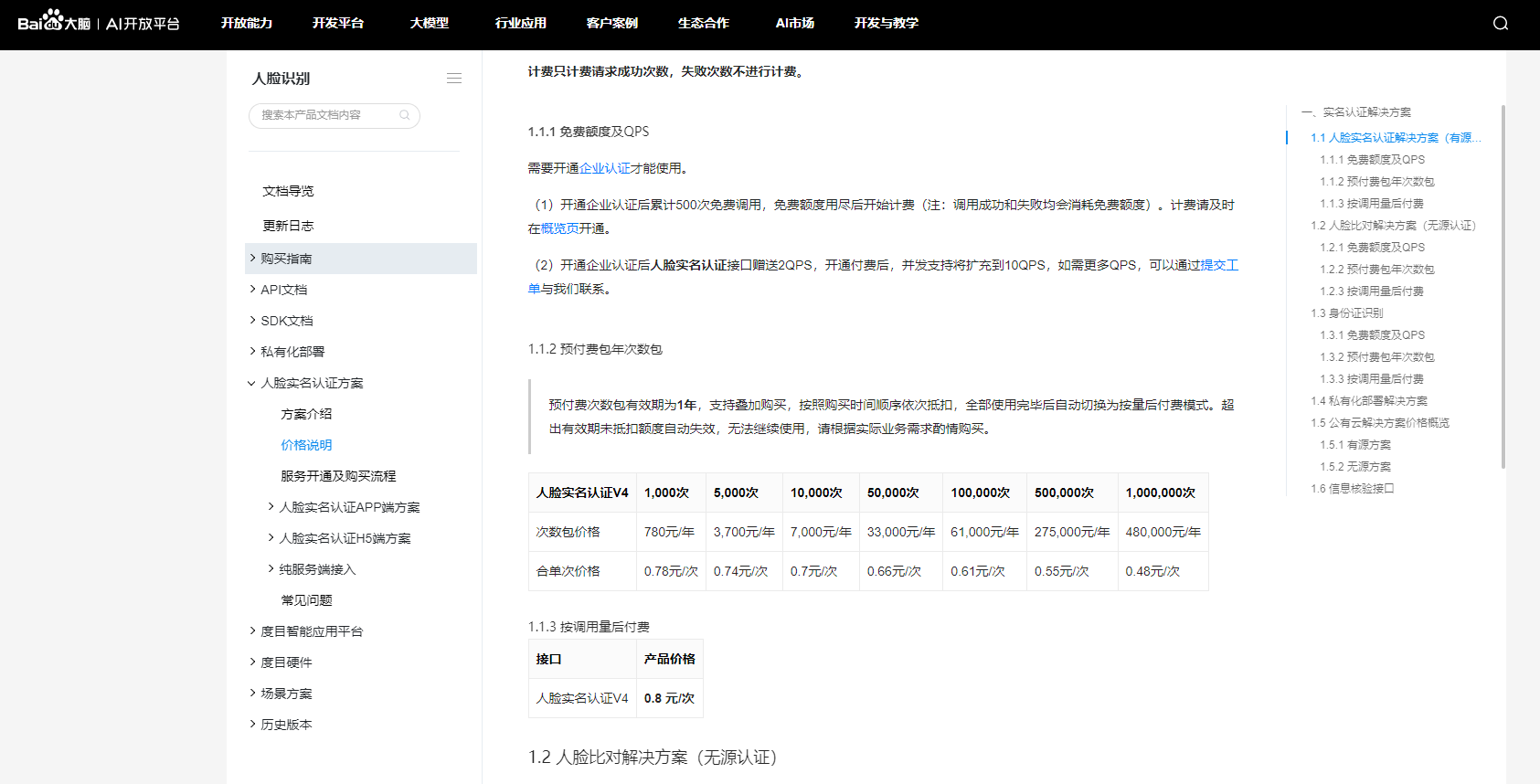Image resolution: width=1540 pixels, height=784 pixels.
Task: Expand the SDK文档 section
Action: tap(253, 321)
